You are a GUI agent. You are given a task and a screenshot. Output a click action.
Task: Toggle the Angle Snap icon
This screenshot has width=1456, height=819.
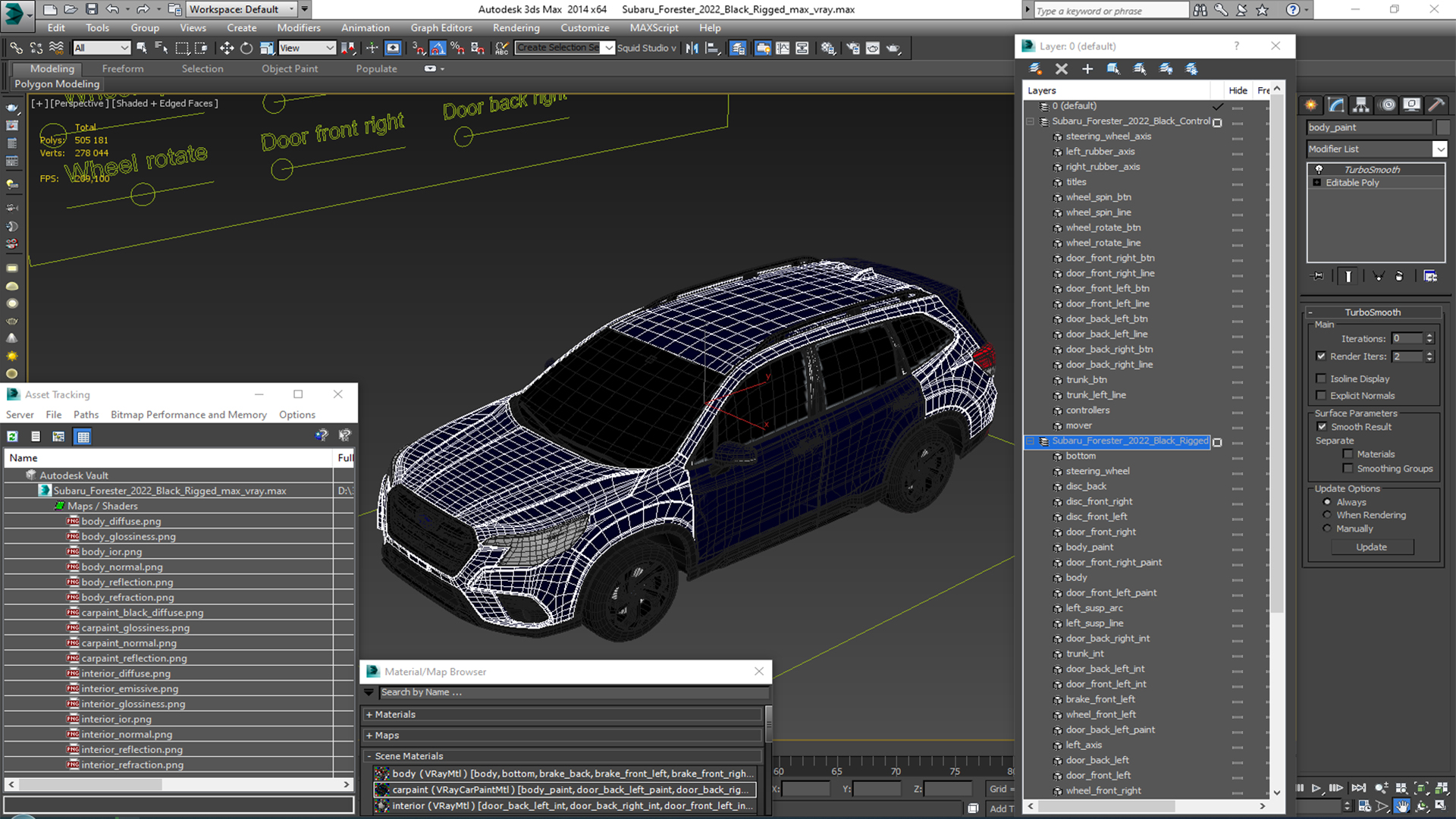point(438,48)
